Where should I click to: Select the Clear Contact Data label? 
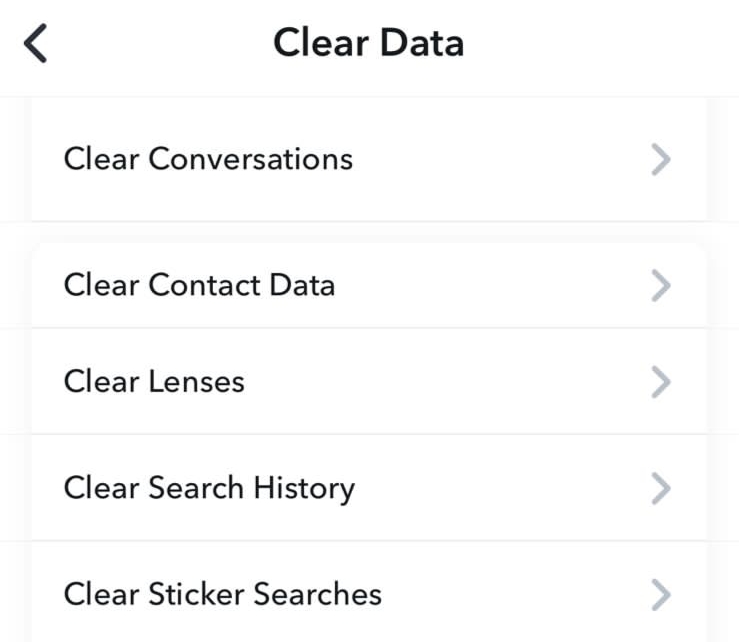click(199, 285)
